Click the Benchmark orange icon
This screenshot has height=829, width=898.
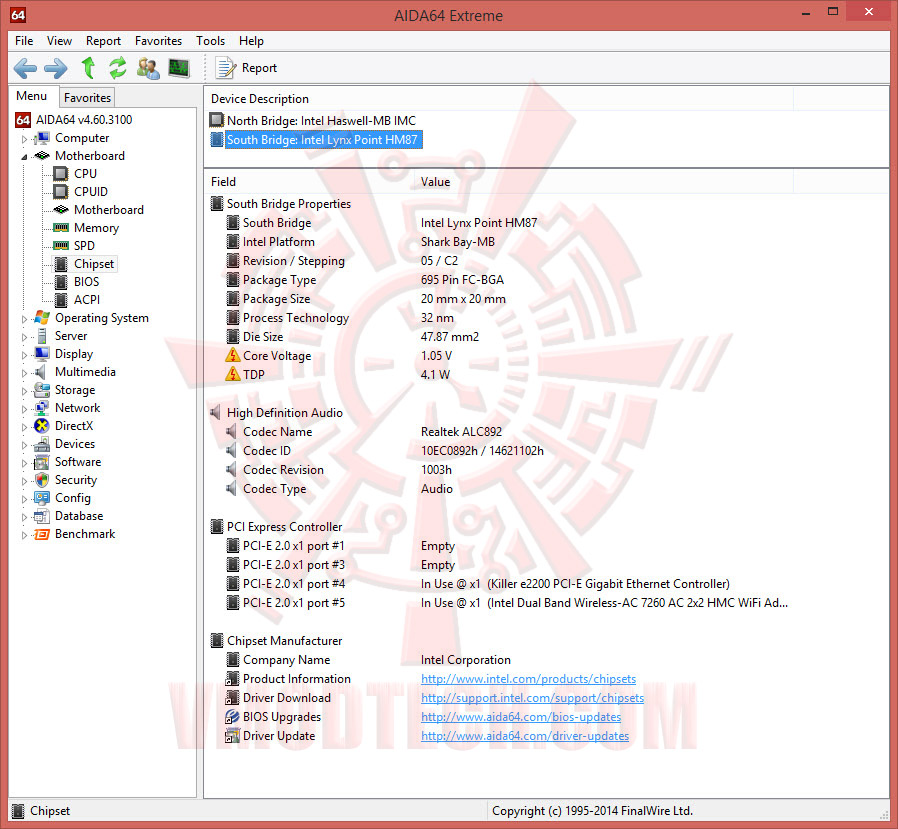click(x=42, y=534)
